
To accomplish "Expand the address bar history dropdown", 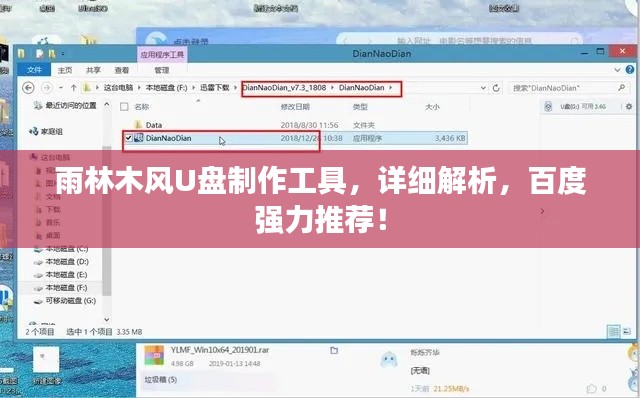I will click(483, 88).
